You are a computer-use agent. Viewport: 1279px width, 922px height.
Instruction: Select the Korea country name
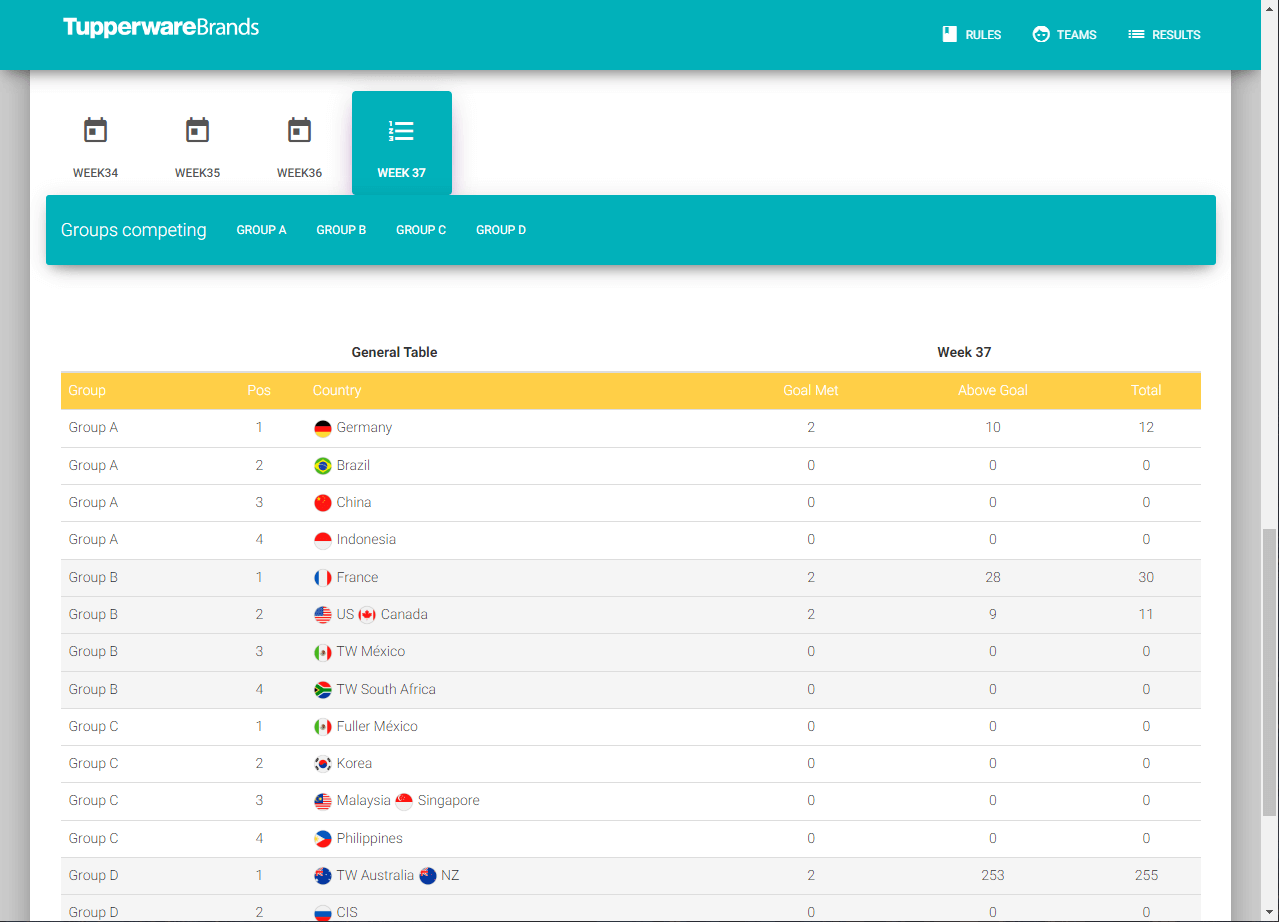[354, 764]
